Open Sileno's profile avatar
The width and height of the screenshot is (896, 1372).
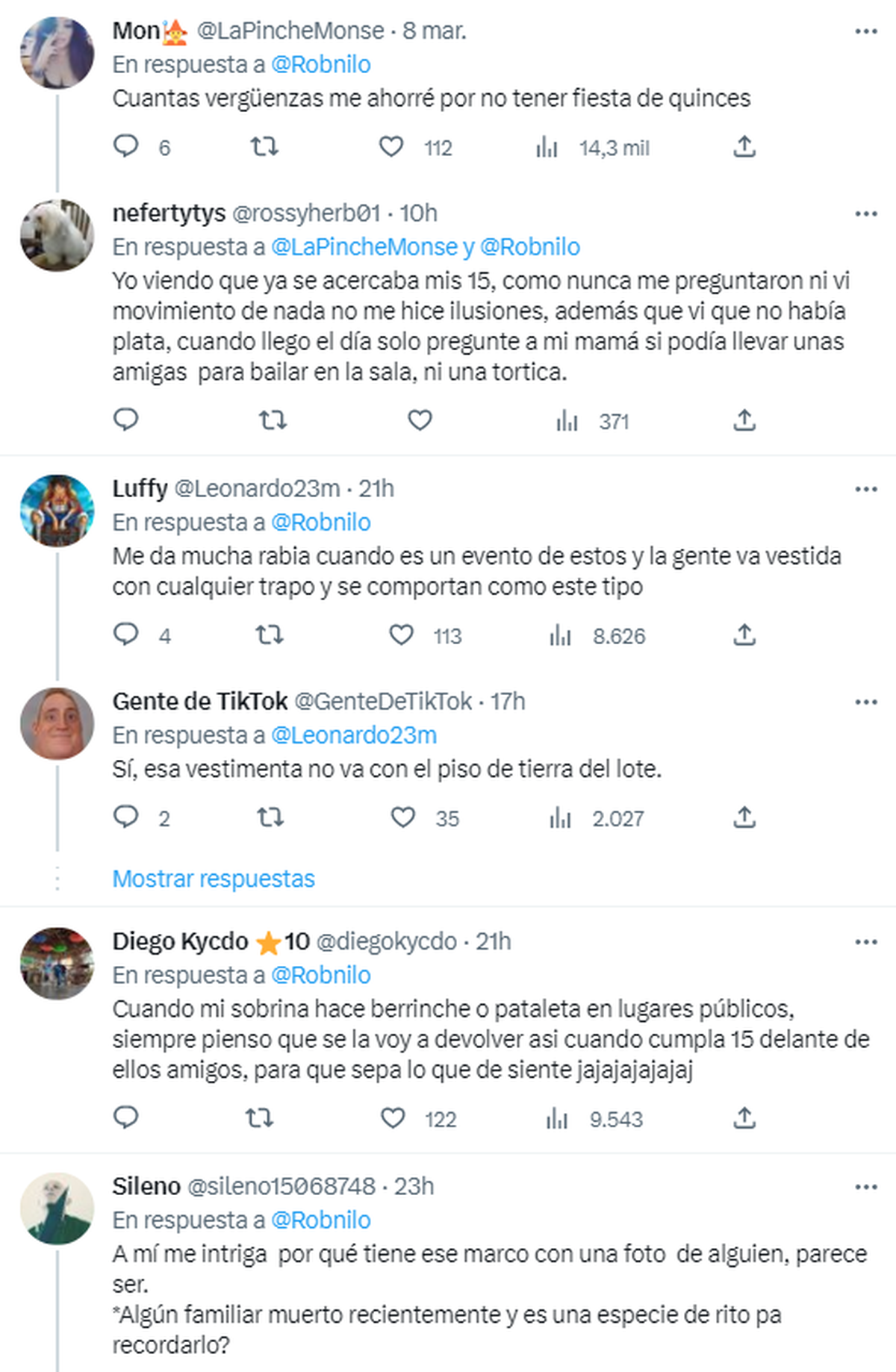[57, 1209]
